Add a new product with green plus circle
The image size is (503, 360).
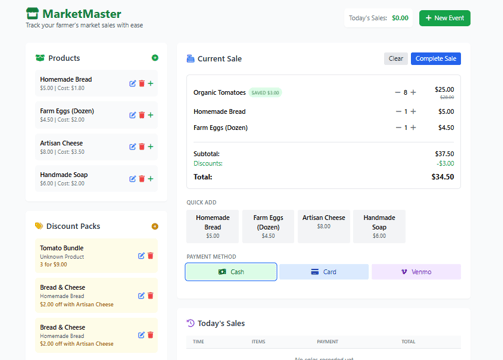pyautogui.click(x=155, y=58)
